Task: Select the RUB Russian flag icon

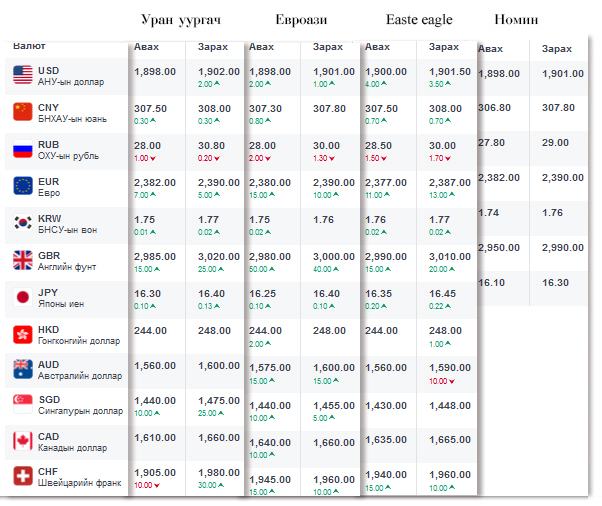Action: [x=23, y=150]
